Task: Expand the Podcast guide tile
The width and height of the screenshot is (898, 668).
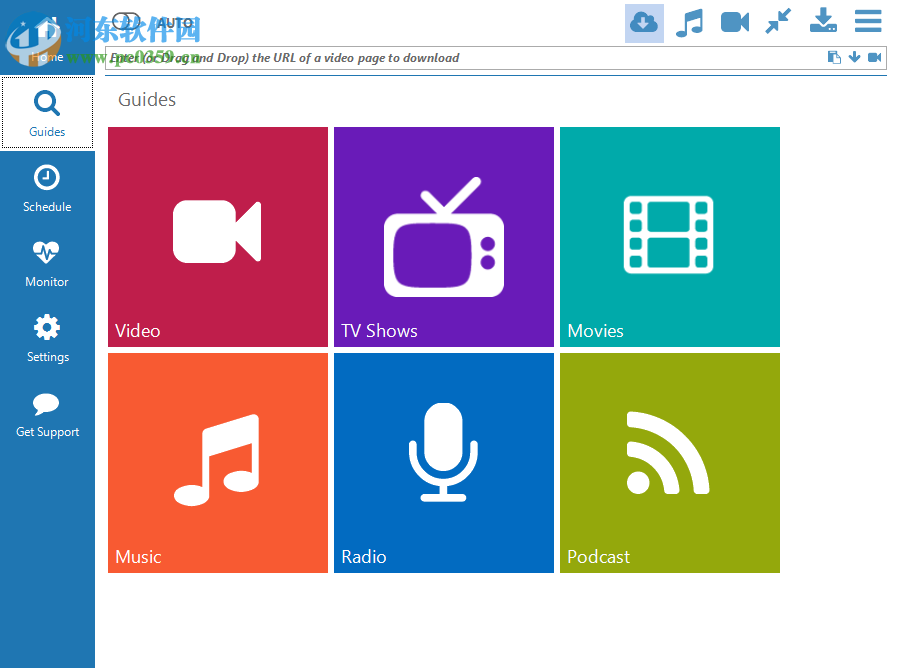Action: (669, 462)
